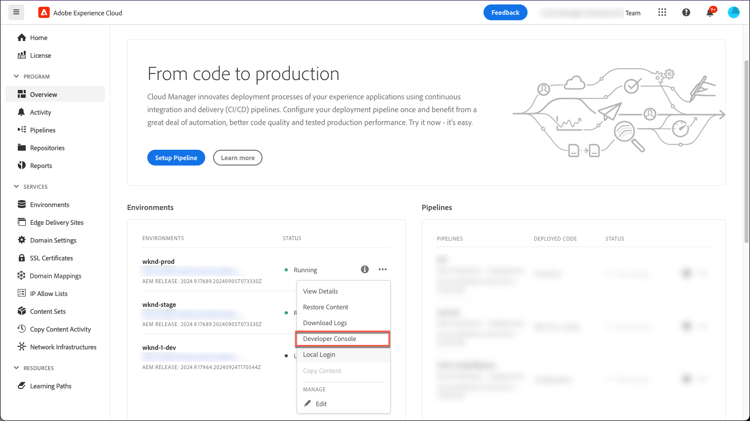Image resolution: width=750 pixels, height=421 pixels.
Task: Collapse the PROGRAM section
Action: pyautogui.click(x=16, y=77)
